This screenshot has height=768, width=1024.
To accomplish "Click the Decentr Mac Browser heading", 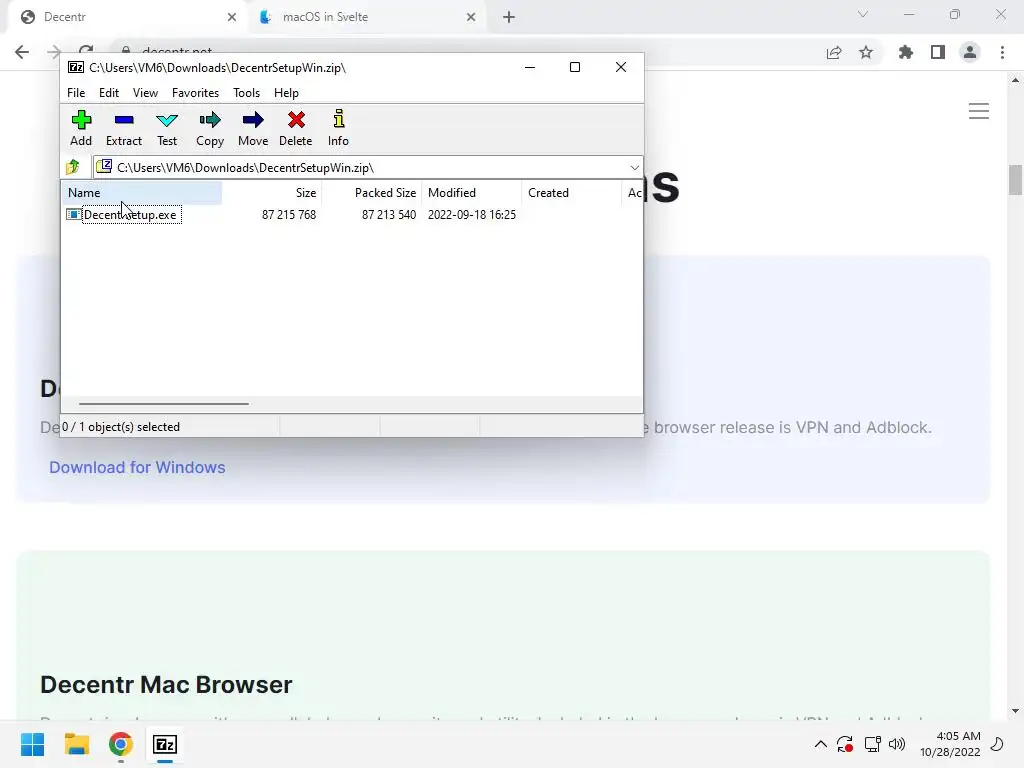I will pyautogui.click(x=166, y=684).
